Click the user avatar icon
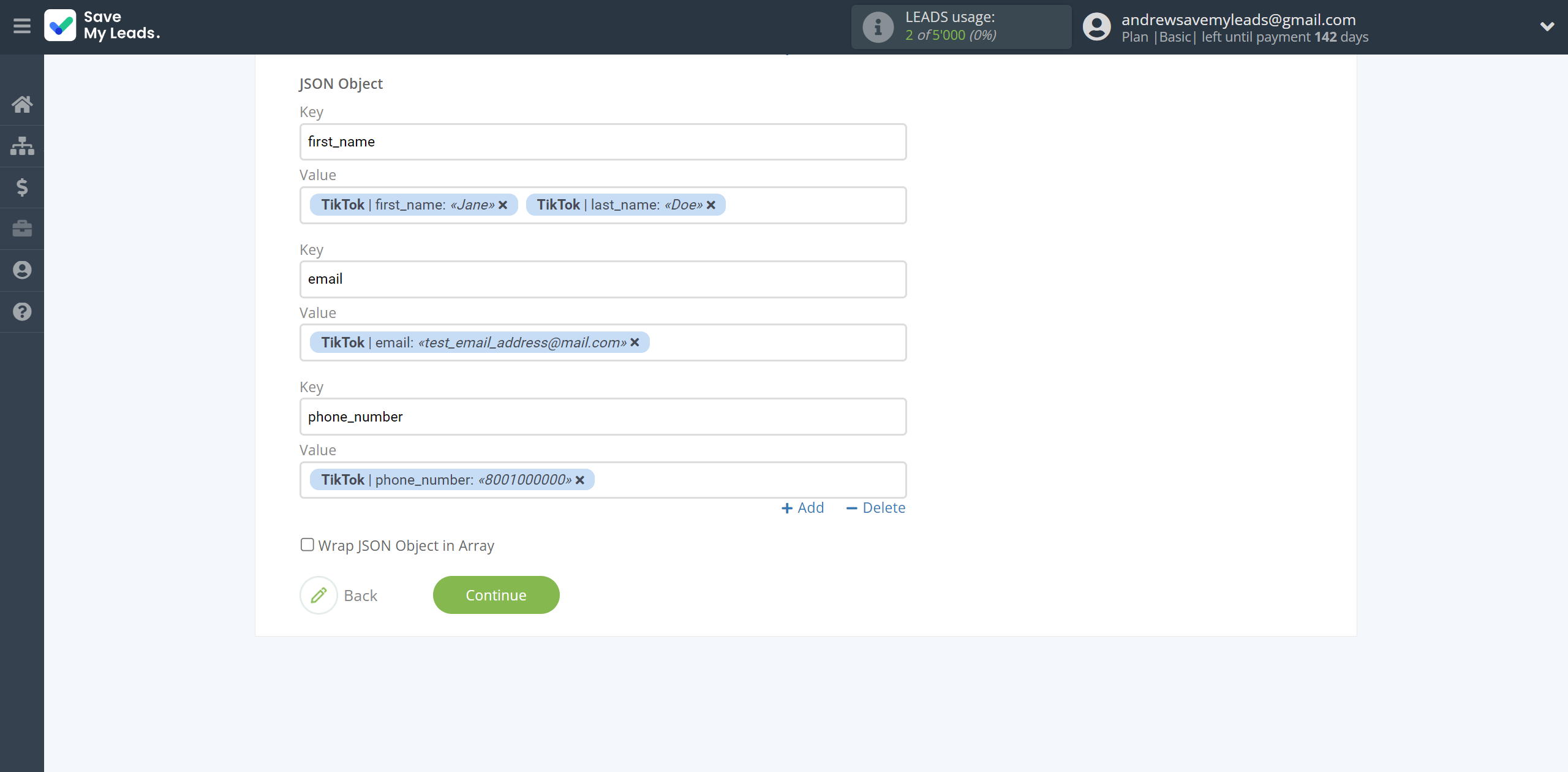This screenshot has width=1568, height=772. [x=1097, y=27]
